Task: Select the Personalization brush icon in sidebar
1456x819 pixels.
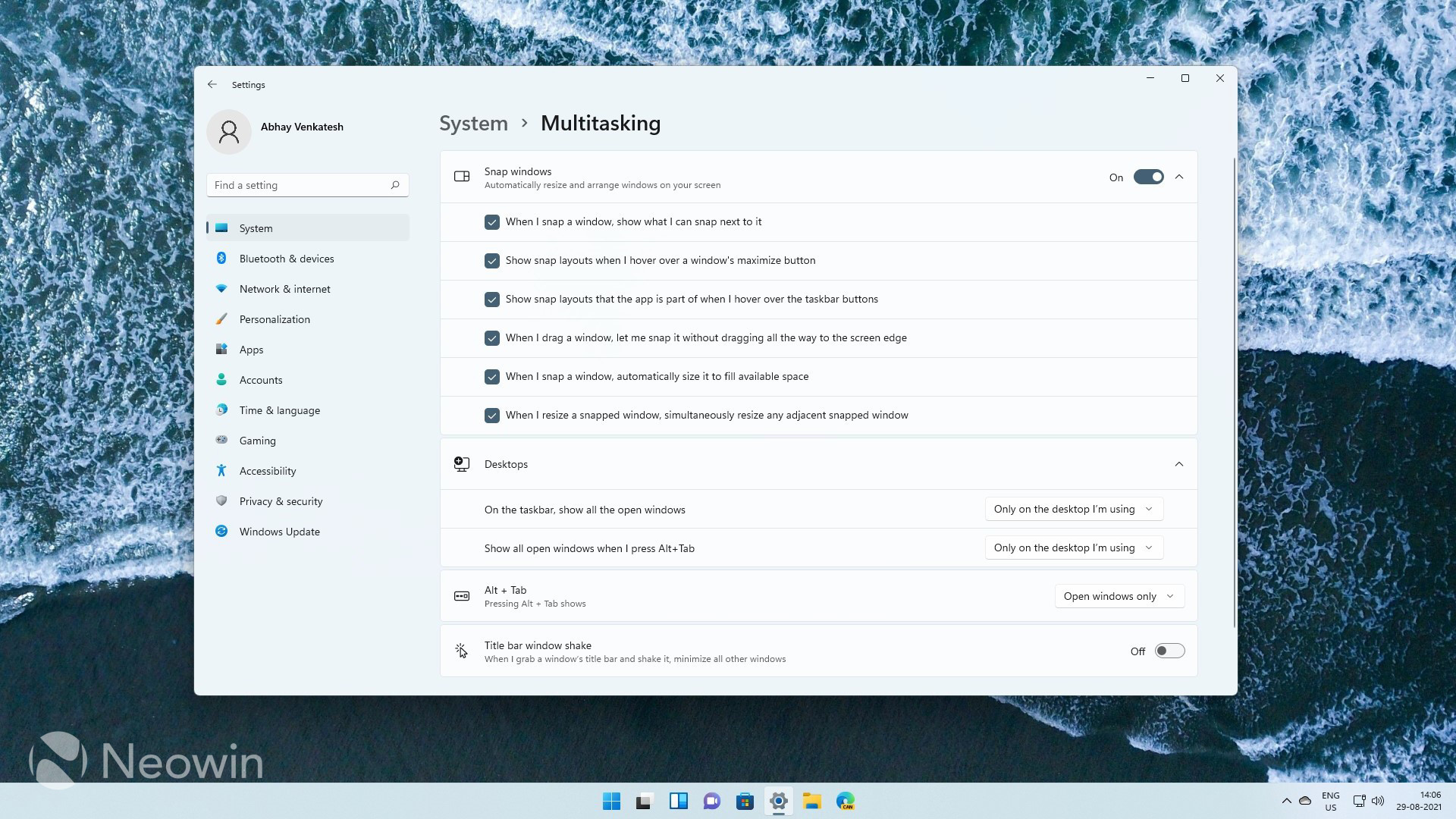Action: pyautogui.click(x=221, y=318)
